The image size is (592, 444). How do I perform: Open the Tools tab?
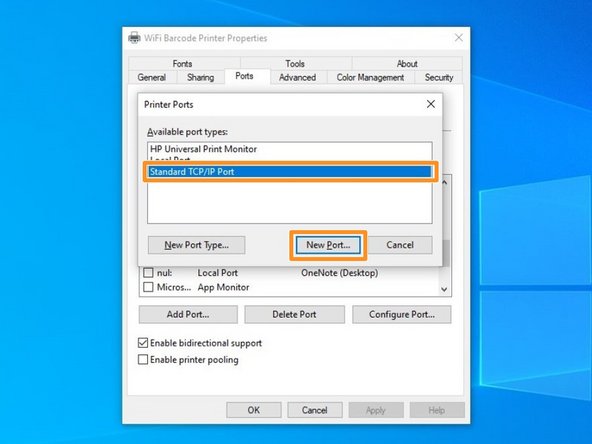(x=295, y=63)
